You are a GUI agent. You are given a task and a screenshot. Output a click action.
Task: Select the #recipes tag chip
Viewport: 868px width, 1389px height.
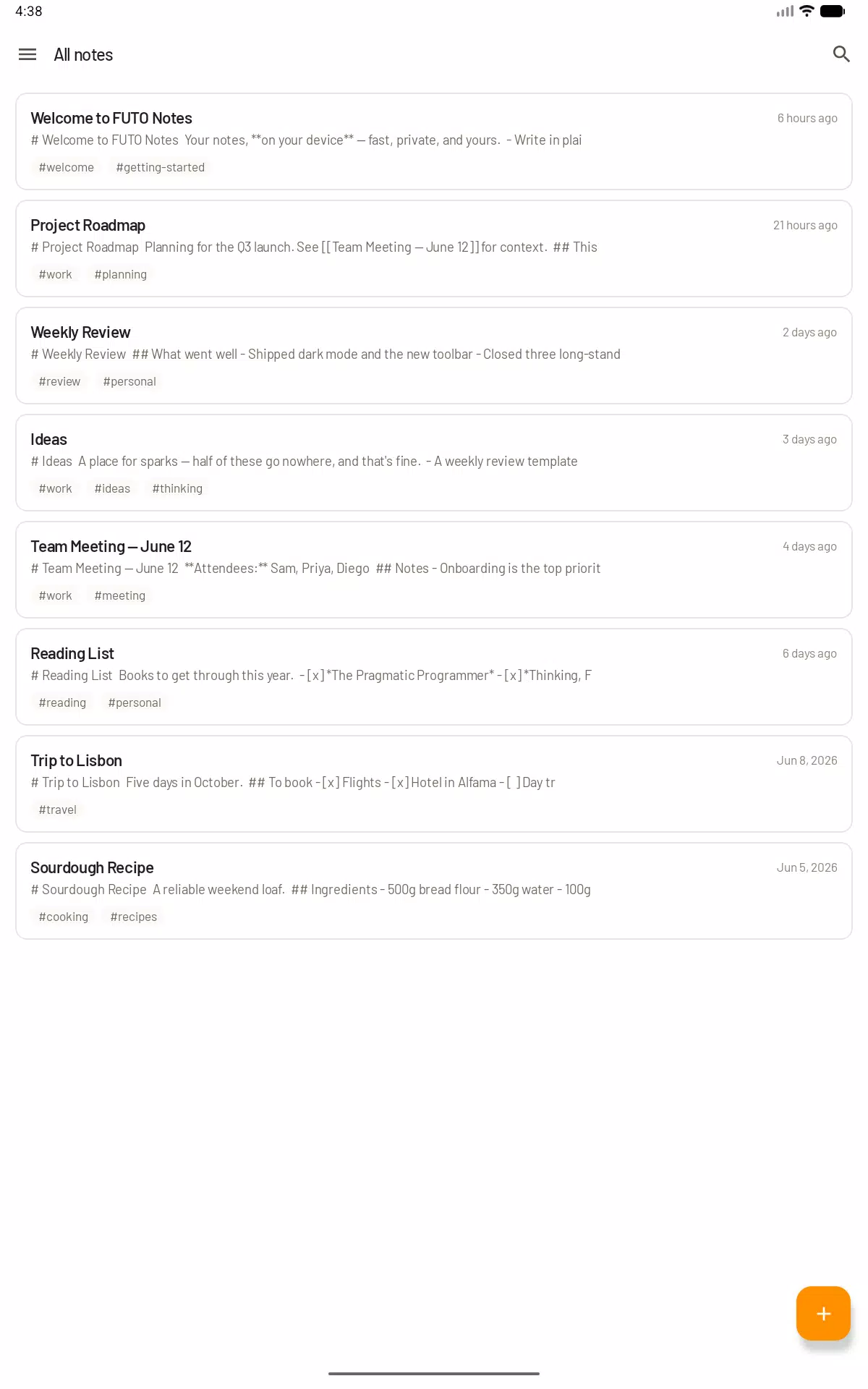[134, 917]
